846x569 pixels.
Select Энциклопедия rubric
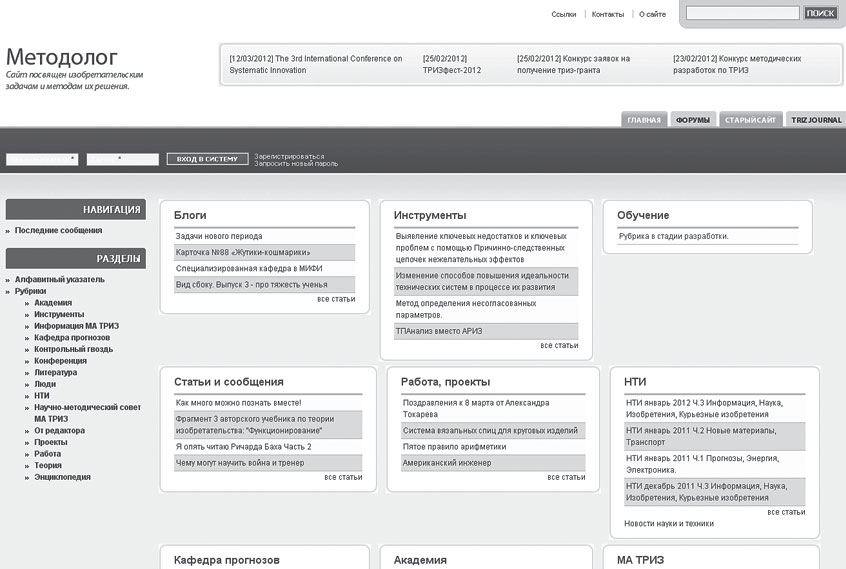click(x=62, y=477)
